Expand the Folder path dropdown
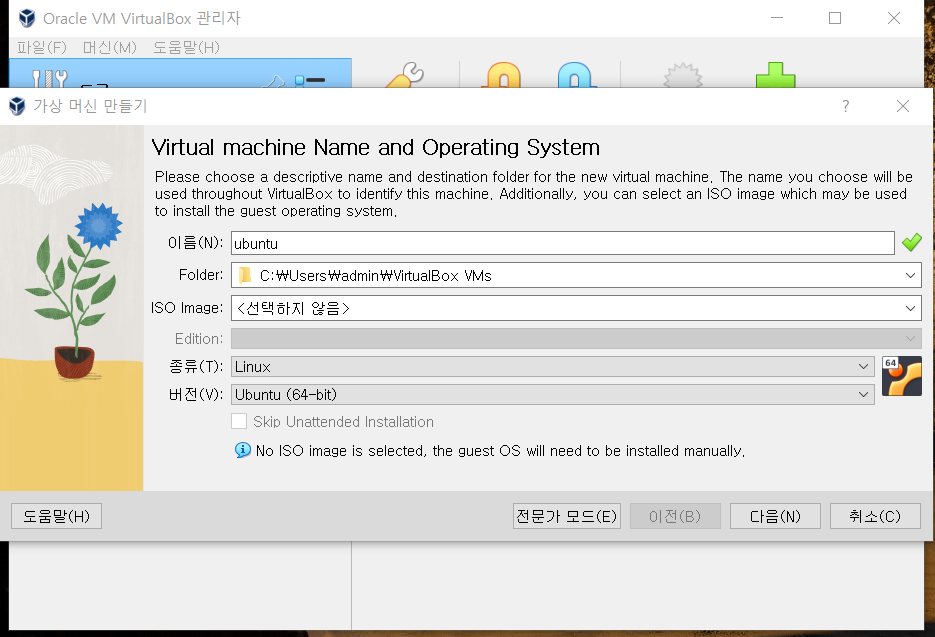The height and width of the screenshot is (637, 935). [910, 275]
